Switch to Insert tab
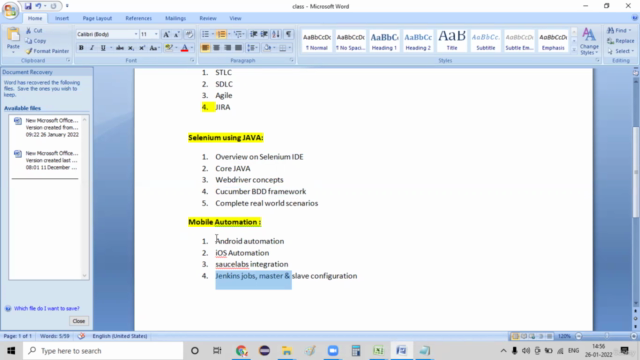640x360 pixels. tap(62, 18)
